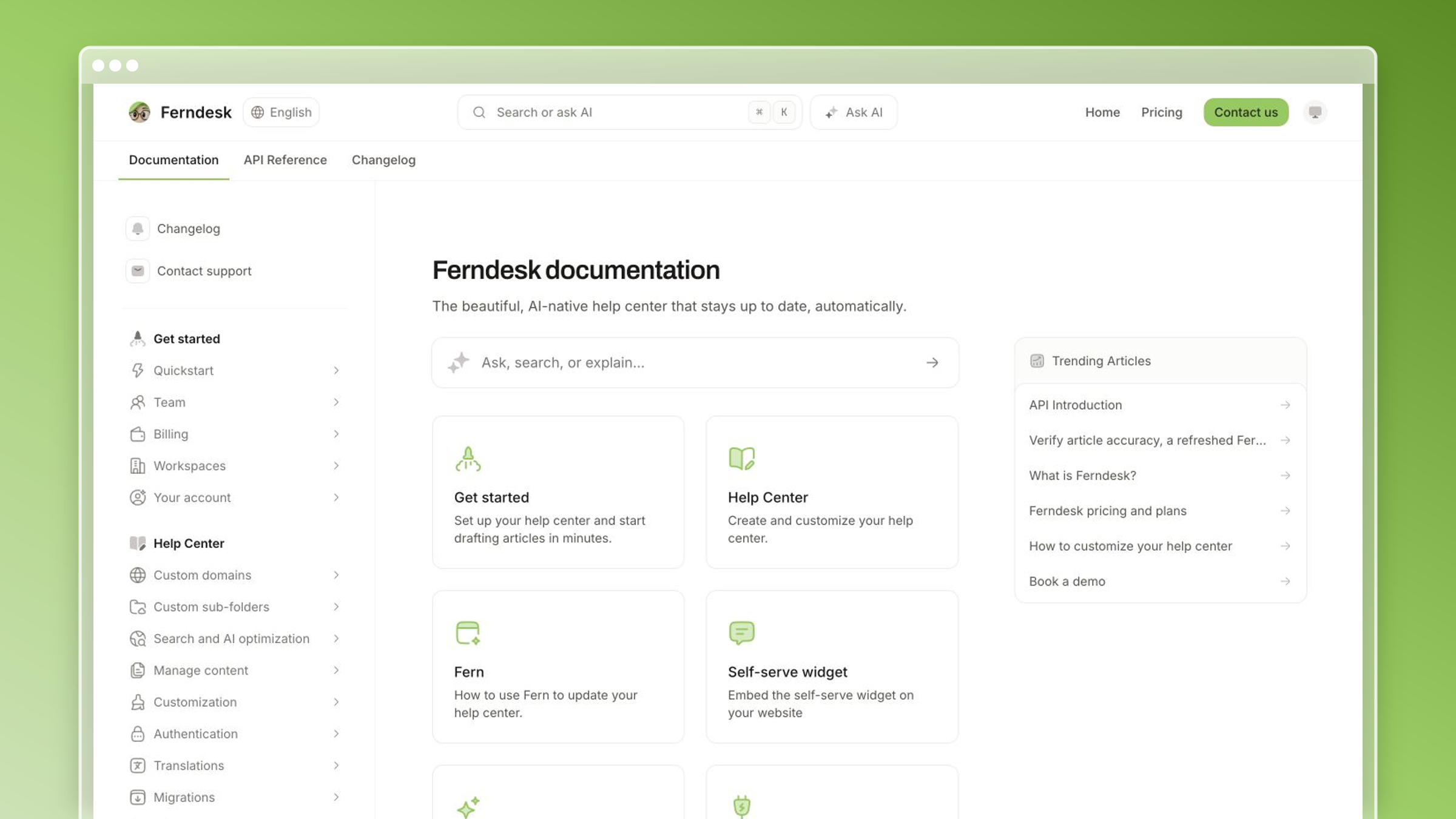Screen dimensions: 1456x819
Task: Expand the Migrations chevron
Action: click(336, 797)
